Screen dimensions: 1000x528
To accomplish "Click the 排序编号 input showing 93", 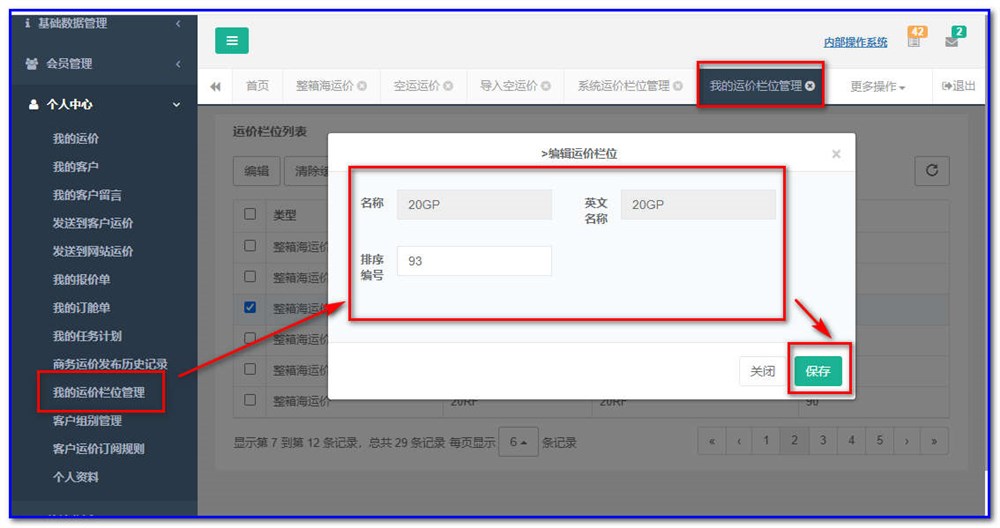I will (474, 261).
